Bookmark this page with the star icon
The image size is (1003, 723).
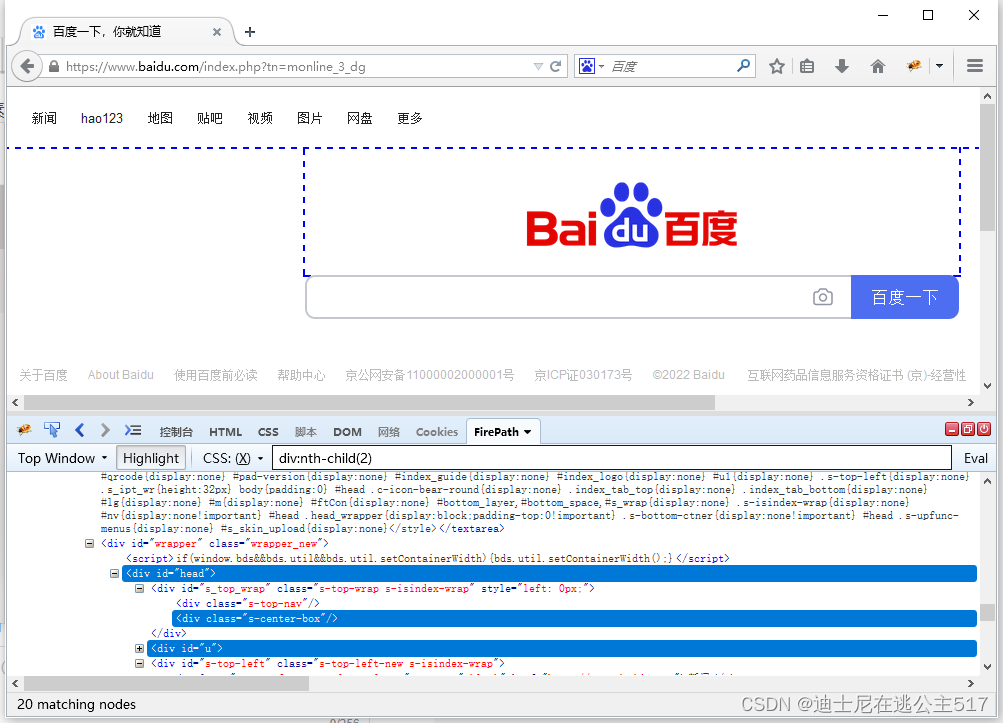click(777, 66)
